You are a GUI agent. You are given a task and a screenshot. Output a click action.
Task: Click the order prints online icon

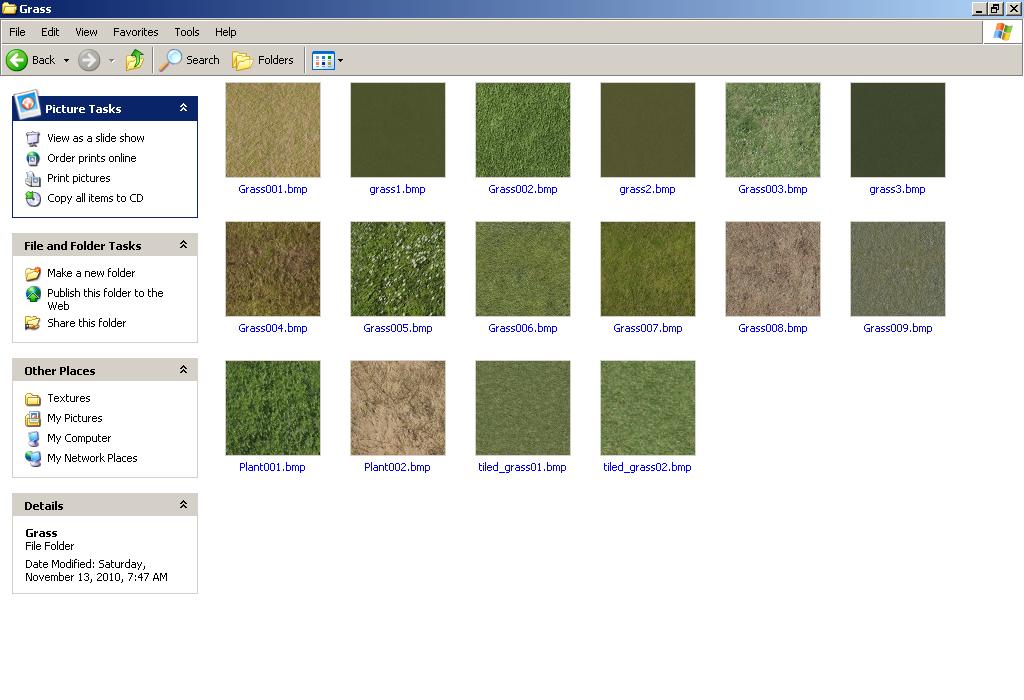tap(33, 159)
